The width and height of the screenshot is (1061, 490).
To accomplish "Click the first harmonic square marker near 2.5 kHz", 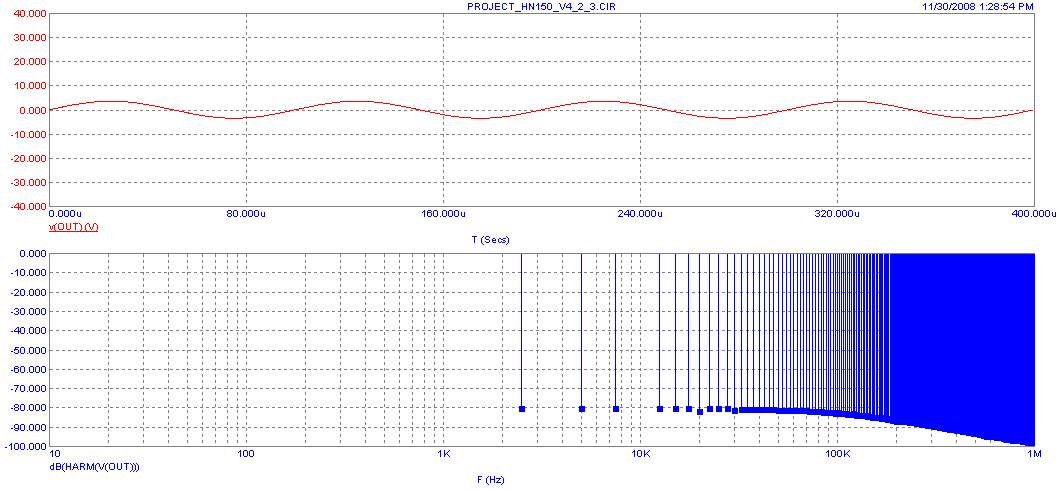I will [522, 409].
